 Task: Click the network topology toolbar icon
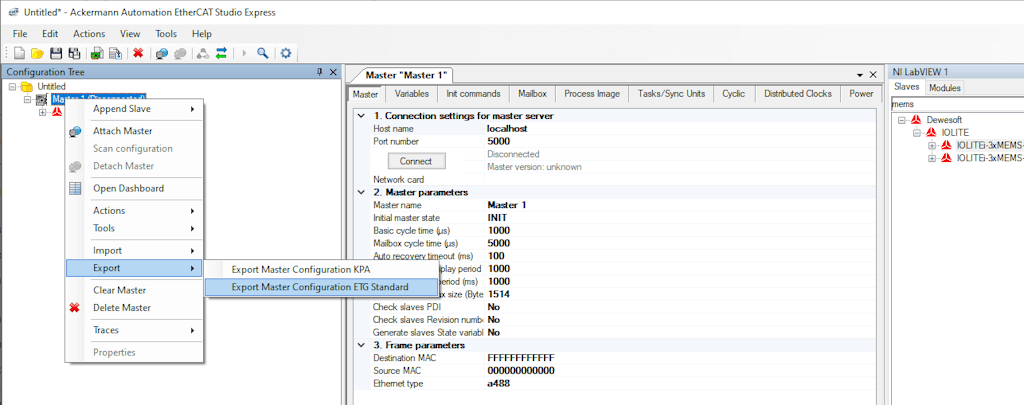click(203, 54)
